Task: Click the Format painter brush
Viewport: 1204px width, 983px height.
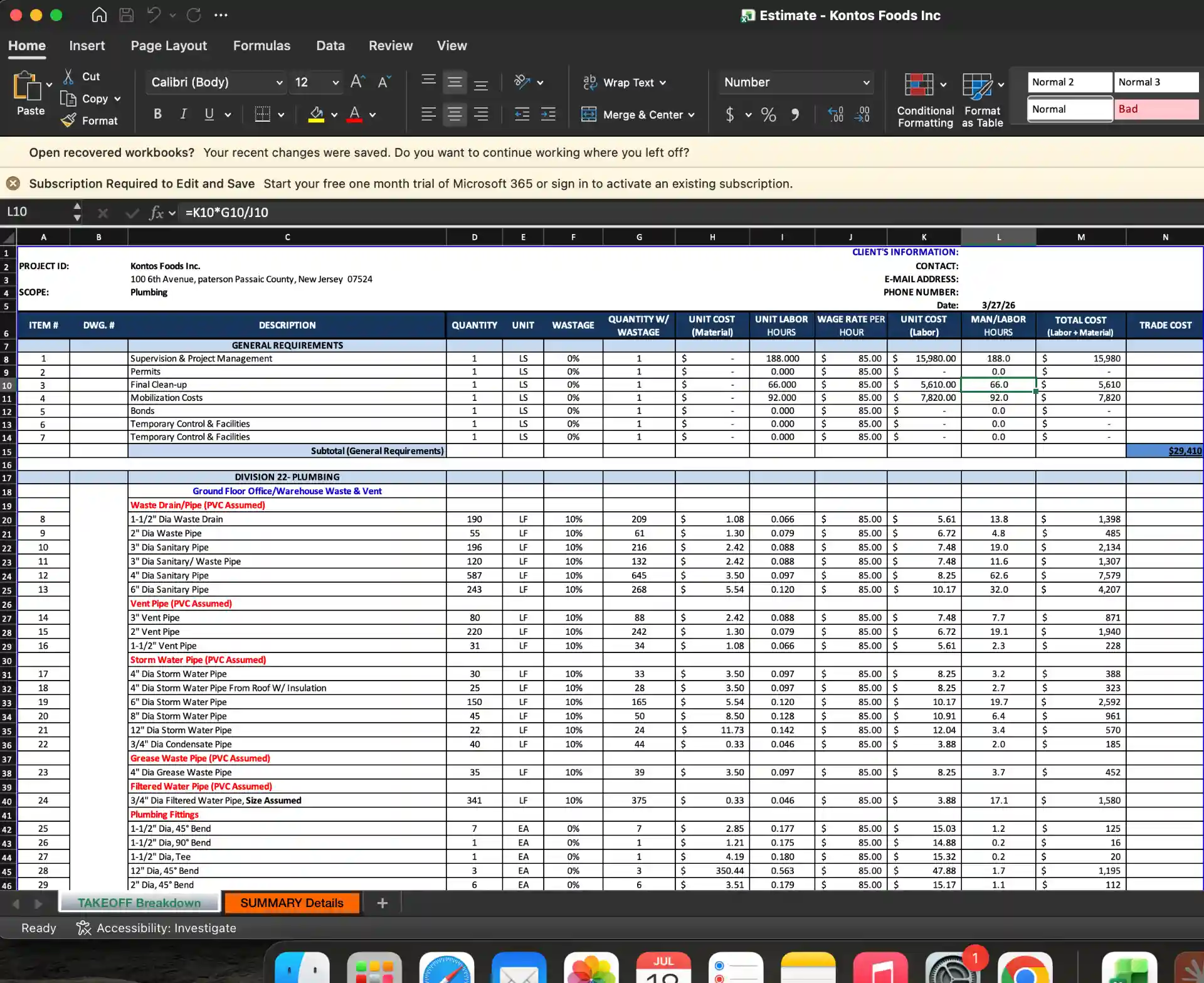Action: (68, 120)
